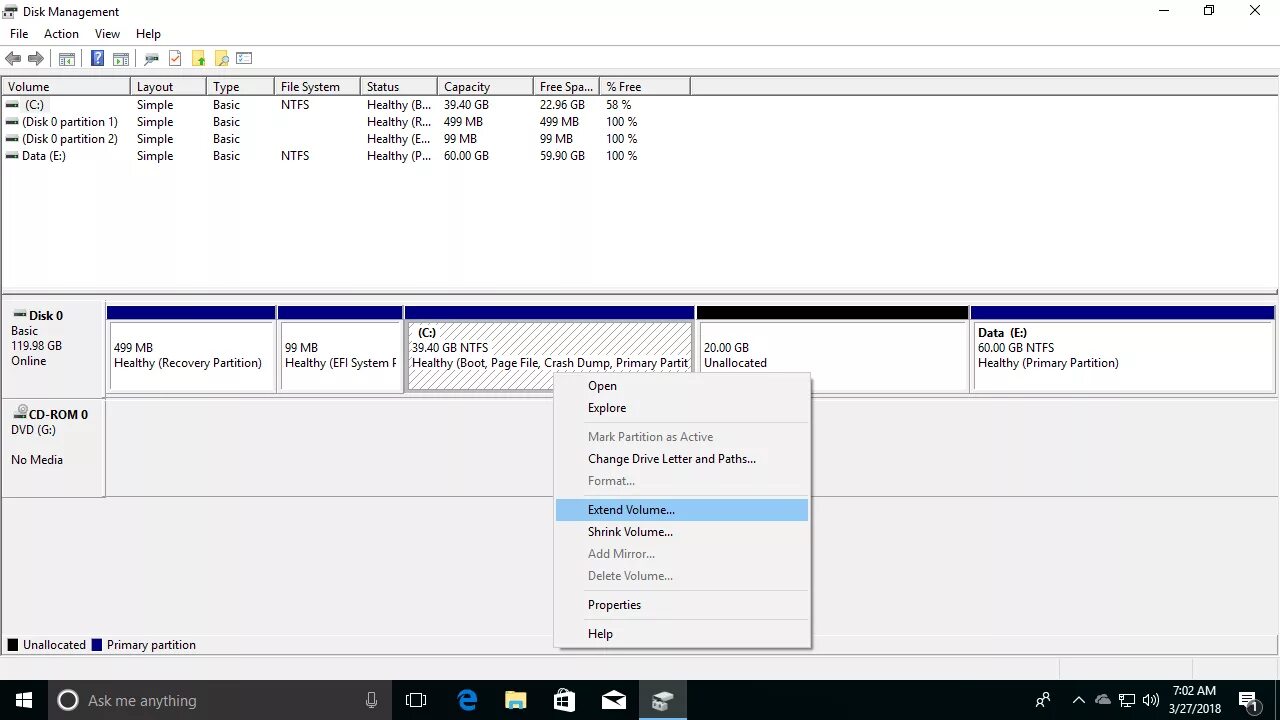Choose Shrink Volume... from the context menu
Image resolution: width=1280 pixels, height=720 pixels.
pos(682,532)
